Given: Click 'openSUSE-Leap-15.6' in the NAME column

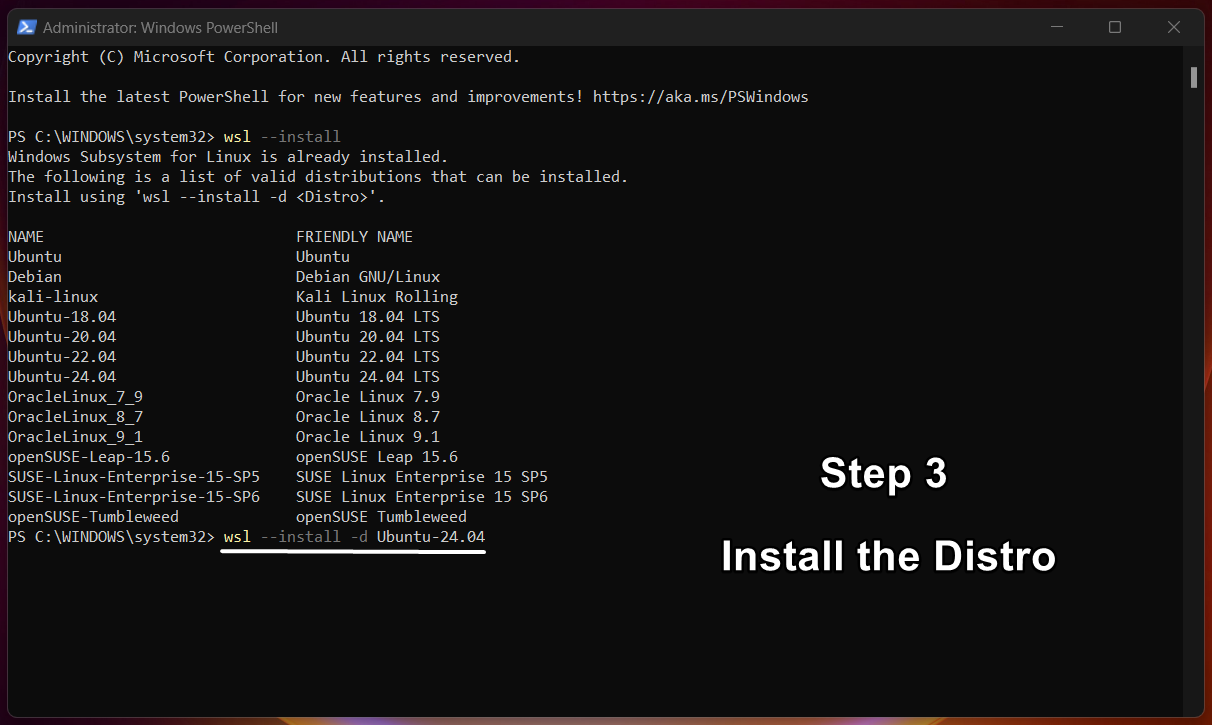Looking at the screenshot, I should [89, 457].
